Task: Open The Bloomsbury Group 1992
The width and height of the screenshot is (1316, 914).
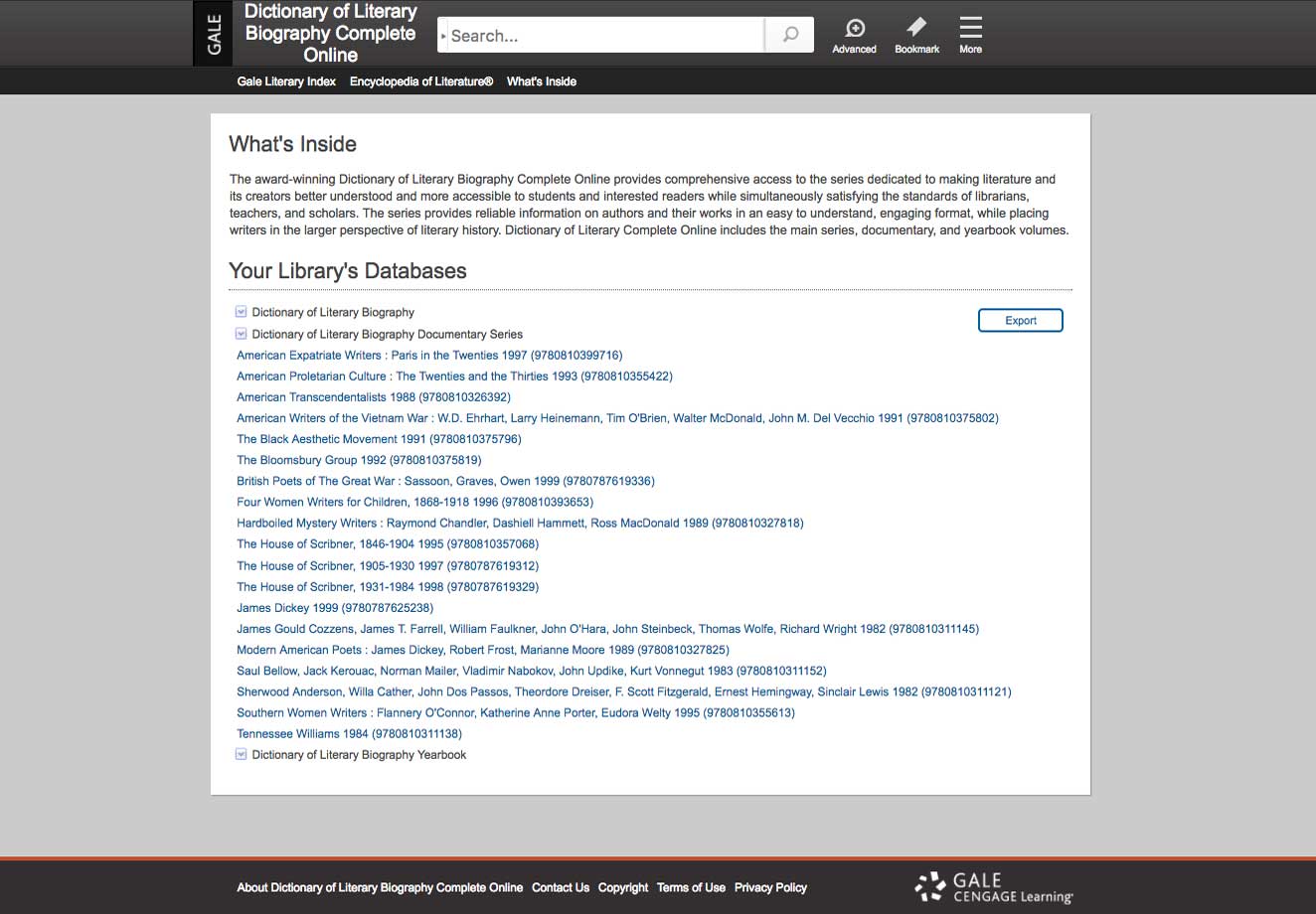Action: (359, 460)
